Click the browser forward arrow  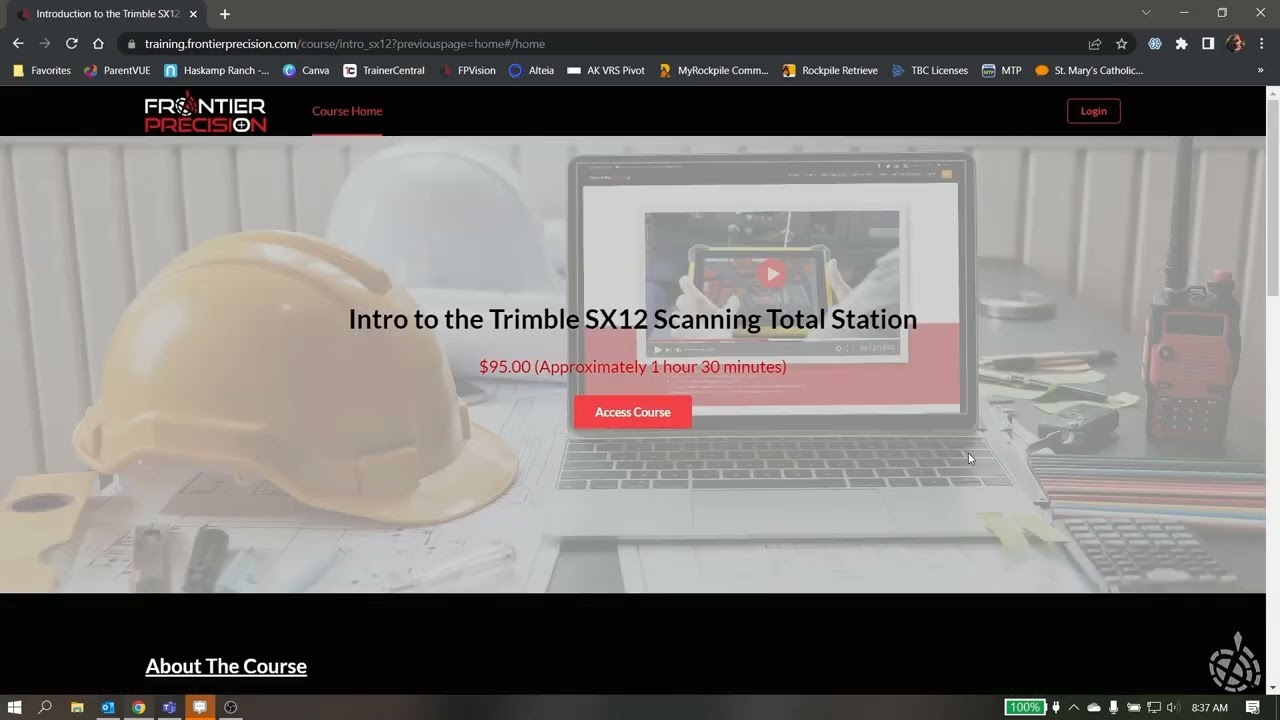pyautogui.click(x=45, y=44)
